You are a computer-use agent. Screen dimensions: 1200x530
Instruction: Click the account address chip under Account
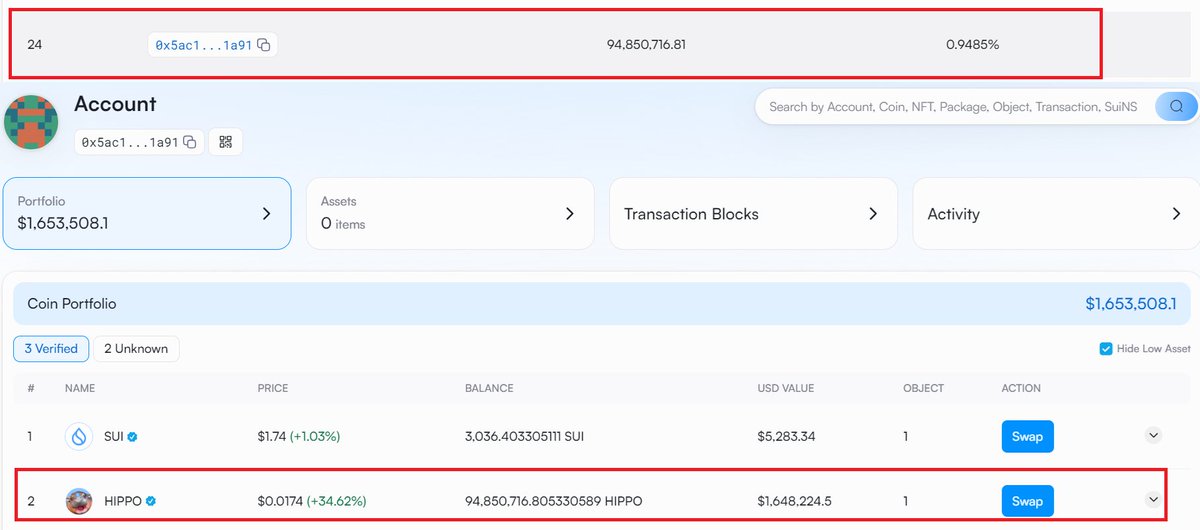(139, 142)
